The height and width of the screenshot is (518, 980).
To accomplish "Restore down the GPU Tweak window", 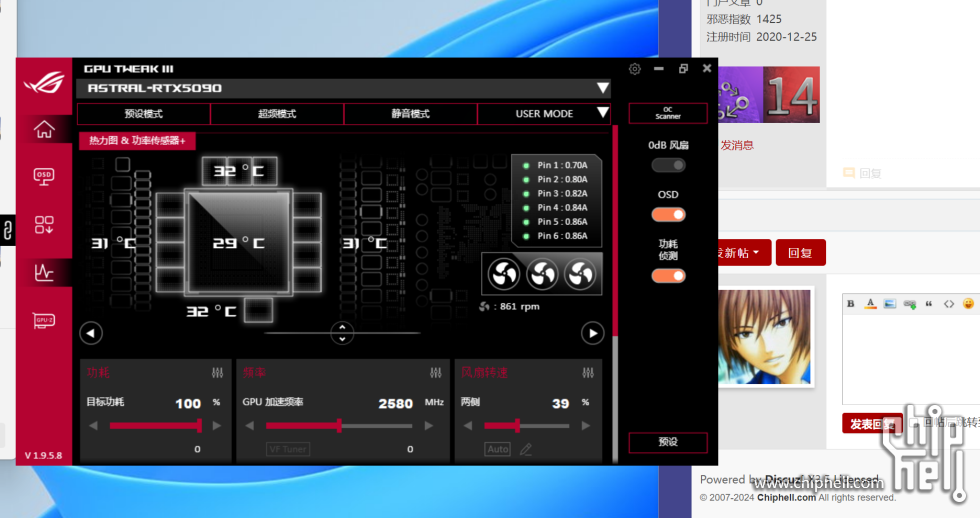I will click(683, 69).
